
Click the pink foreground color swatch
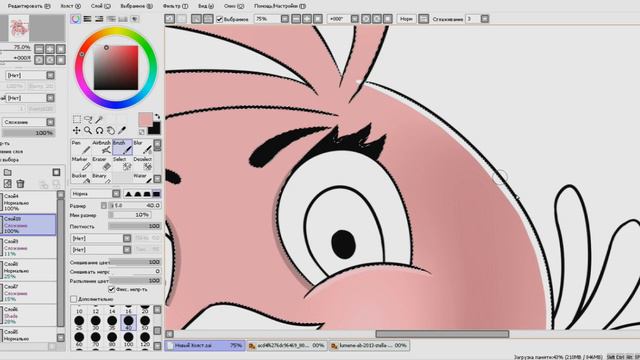pos(144,120)
